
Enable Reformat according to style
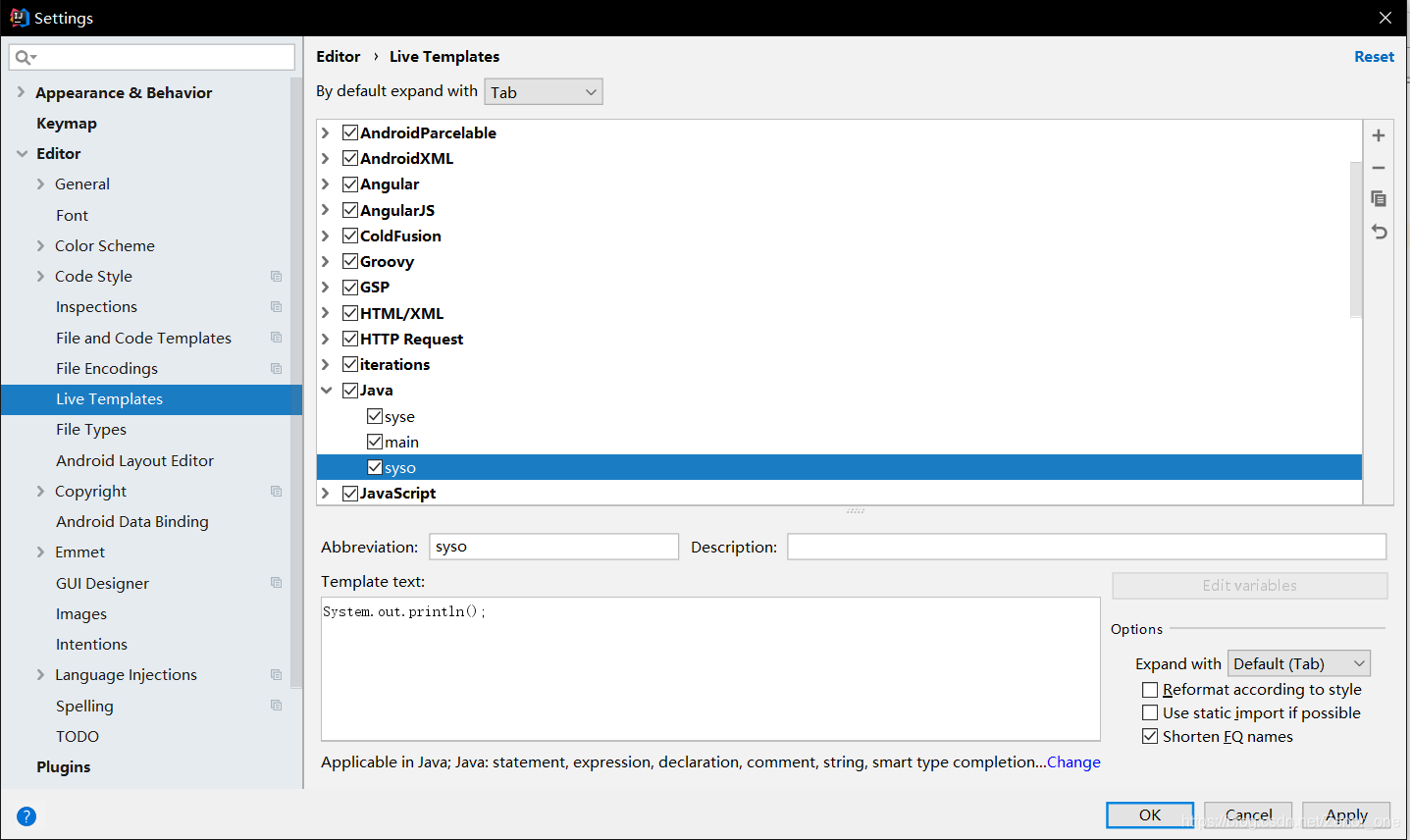coord(1150,690)
